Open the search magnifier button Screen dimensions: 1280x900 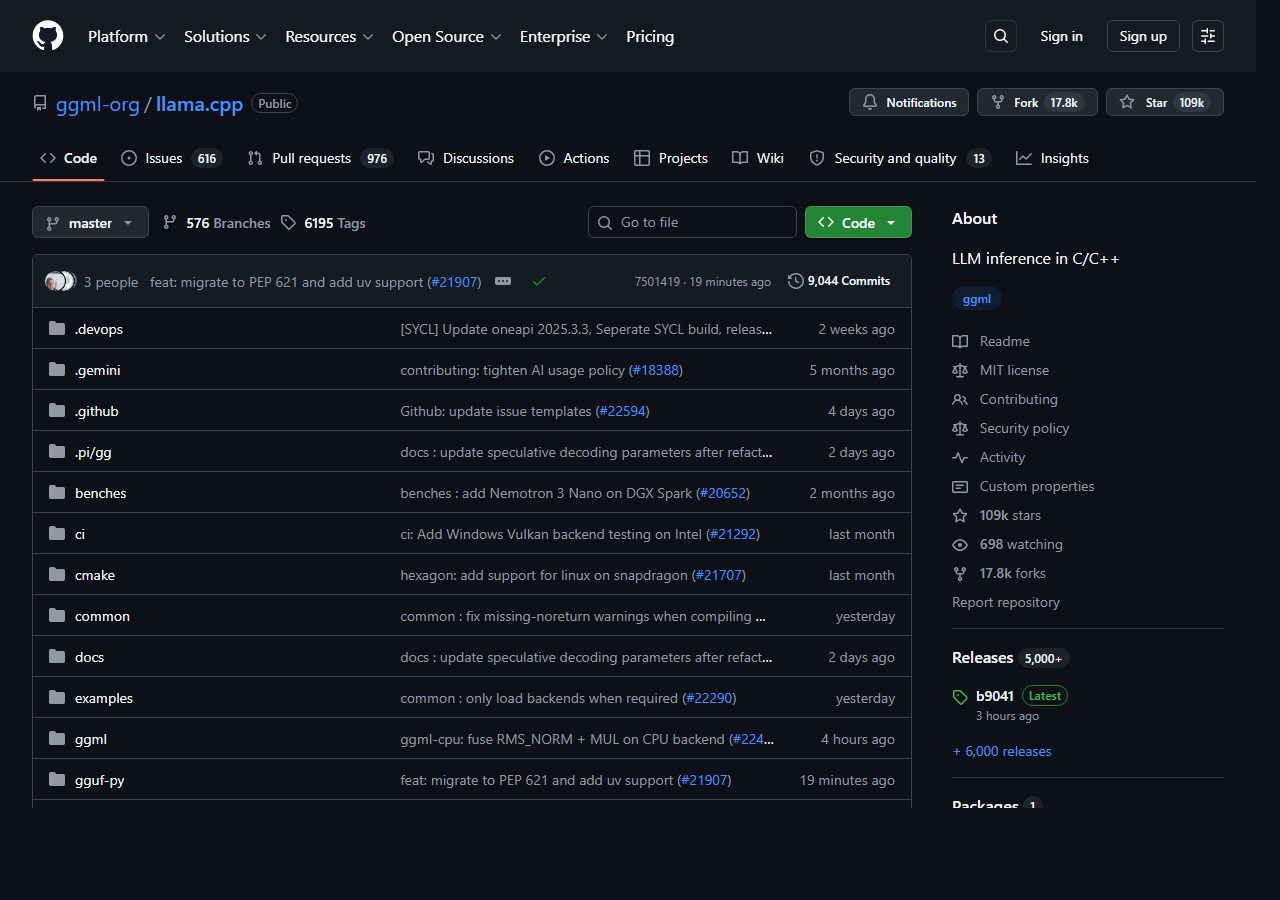click(x=1001, y=36)
